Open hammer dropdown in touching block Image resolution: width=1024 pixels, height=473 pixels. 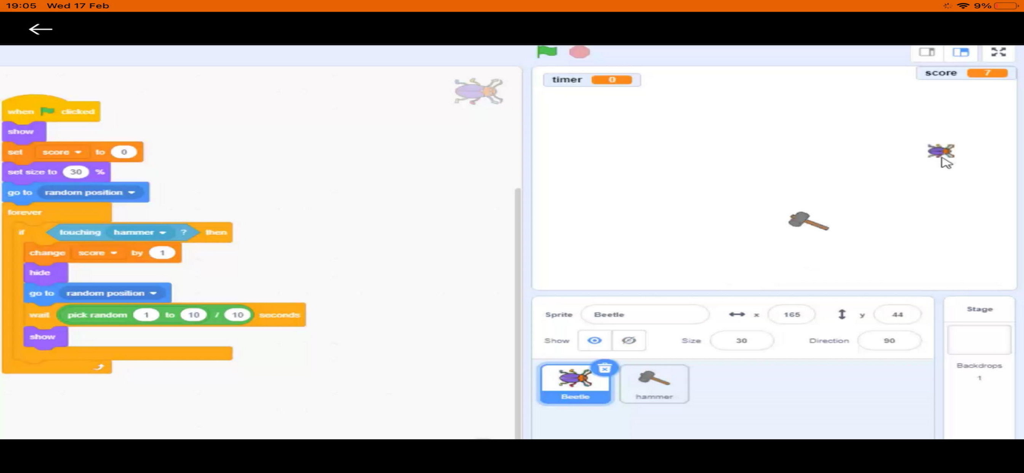click(x=140, y=232)
